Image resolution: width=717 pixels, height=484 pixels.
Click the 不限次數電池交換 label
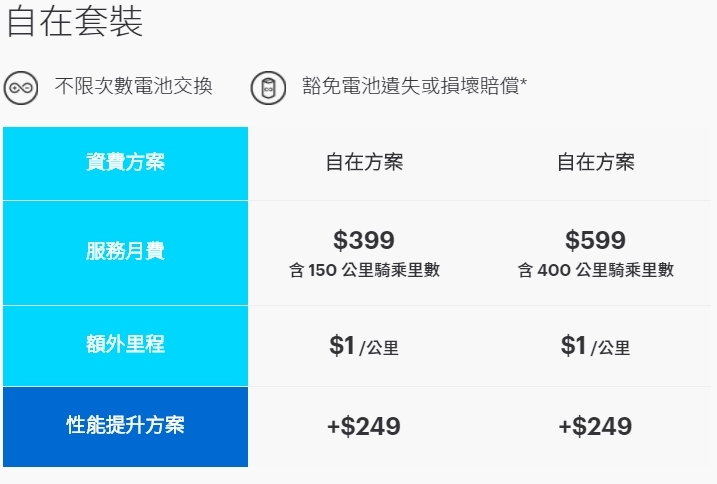click(x=134, y=86)
